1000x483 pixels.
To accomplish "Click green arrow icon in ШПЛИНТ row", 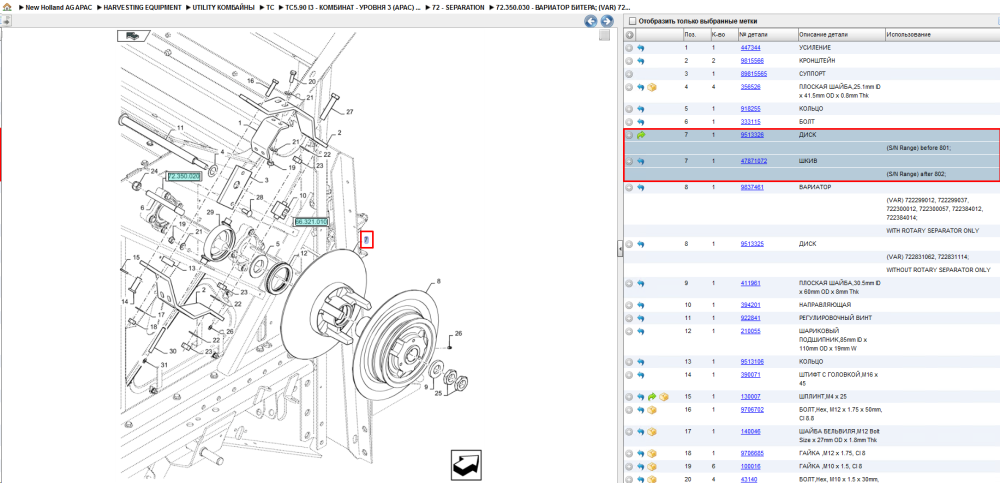I will (652, 397).
